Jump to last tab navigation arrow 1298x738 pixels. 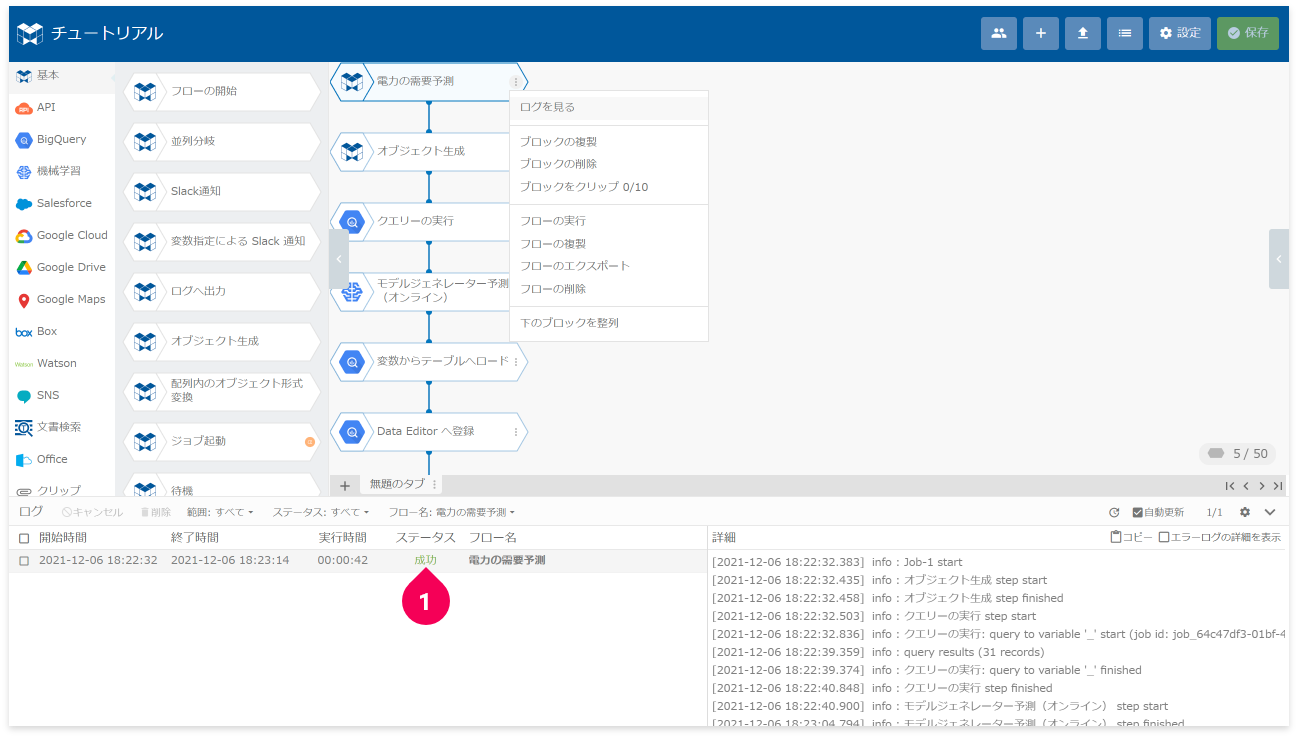click(x=1278, y=485)
